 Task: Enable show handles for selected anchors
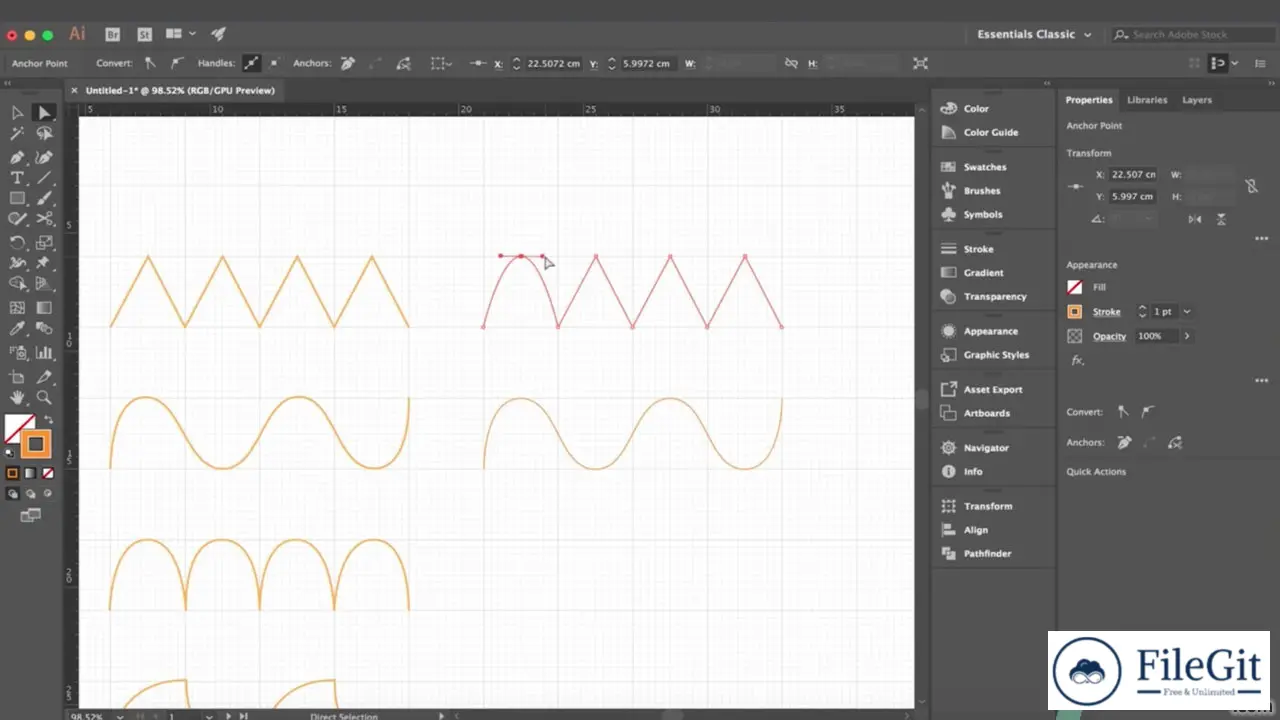(x=251, y=63)
